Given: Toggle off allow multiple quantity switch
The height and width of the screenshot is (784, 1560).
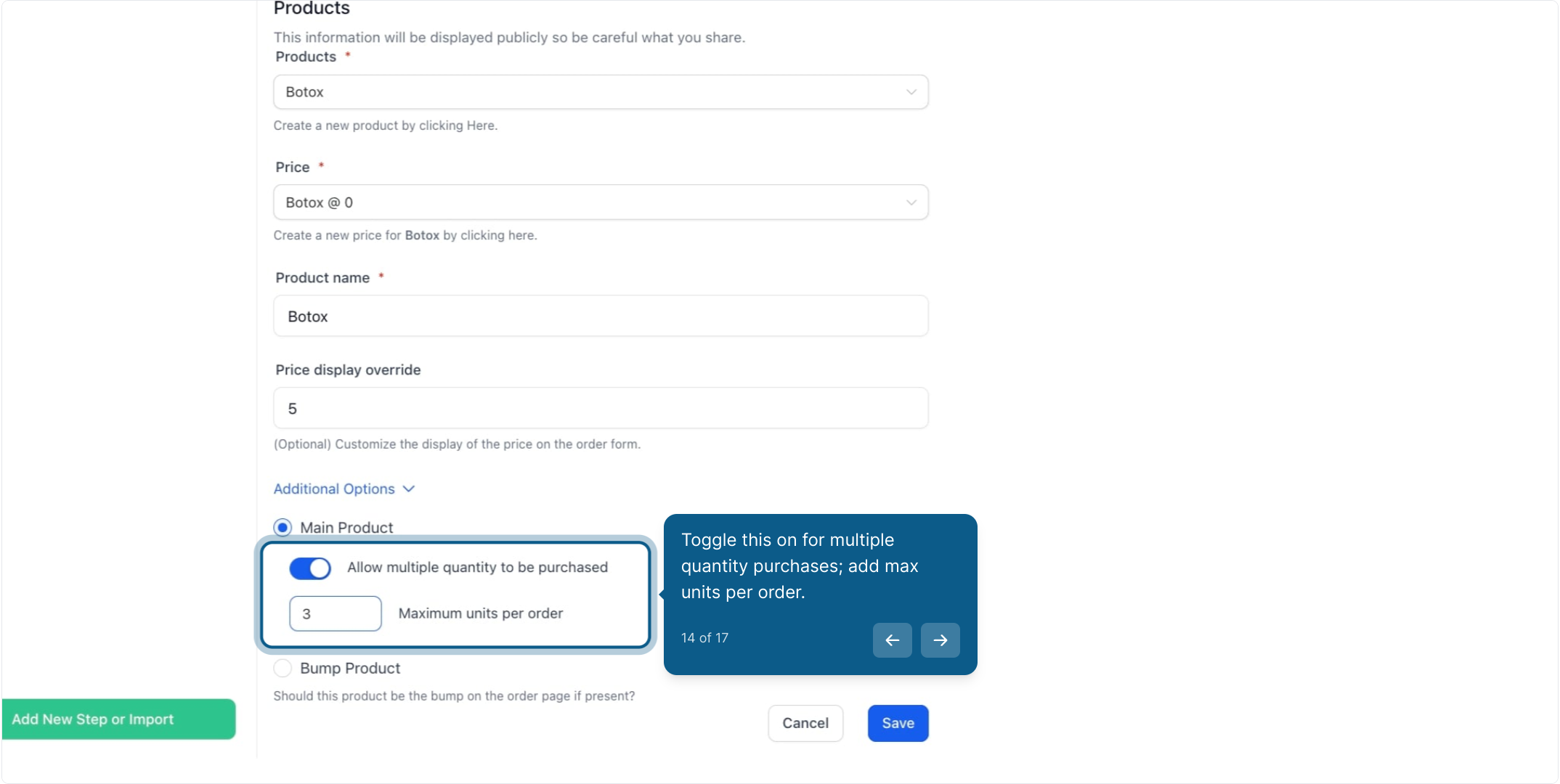Looking at the screenshot, I should 310,568.
